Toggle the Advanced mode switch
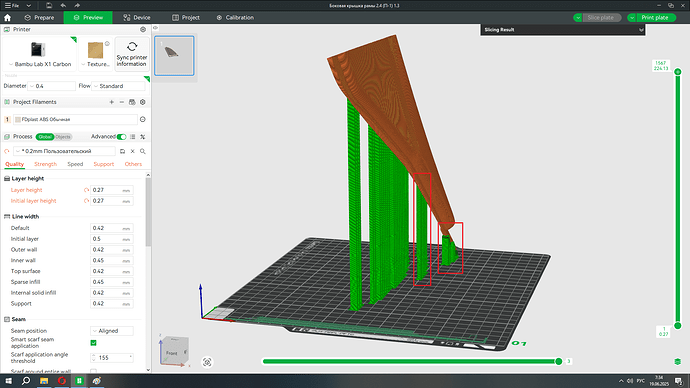Image resolution: width=690 pixels, height=388 pixels. 121,137
